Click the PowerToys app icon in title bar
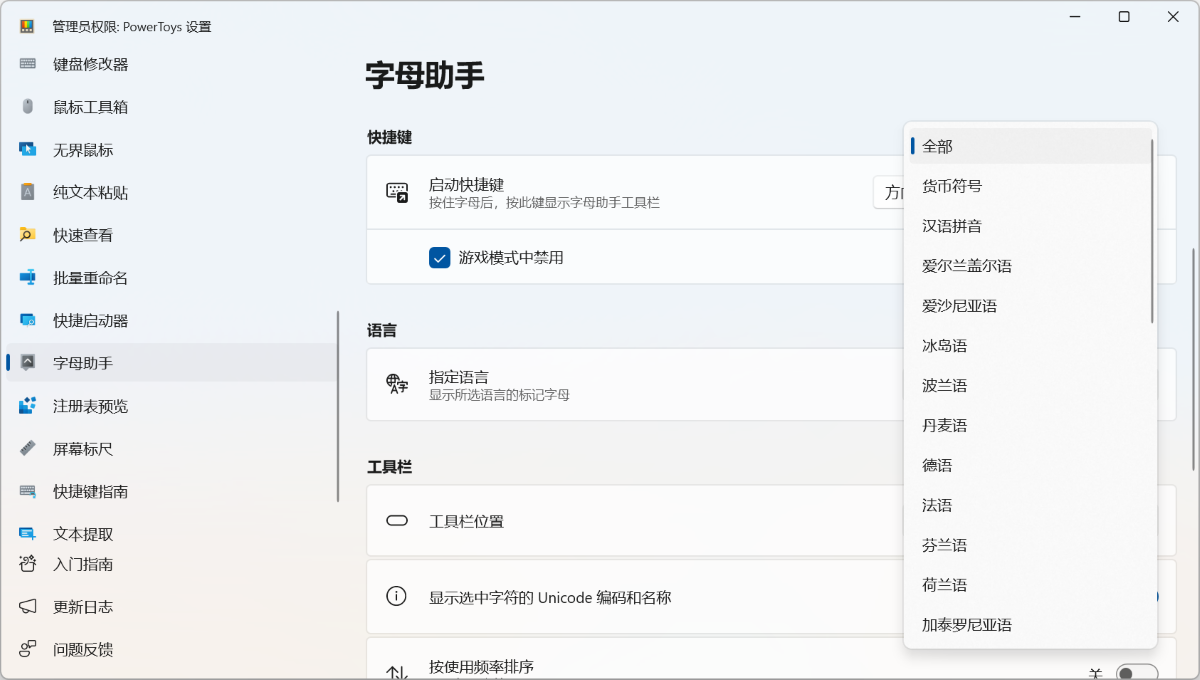Screen dimensions: 1200x680 [x=27, y=27]
